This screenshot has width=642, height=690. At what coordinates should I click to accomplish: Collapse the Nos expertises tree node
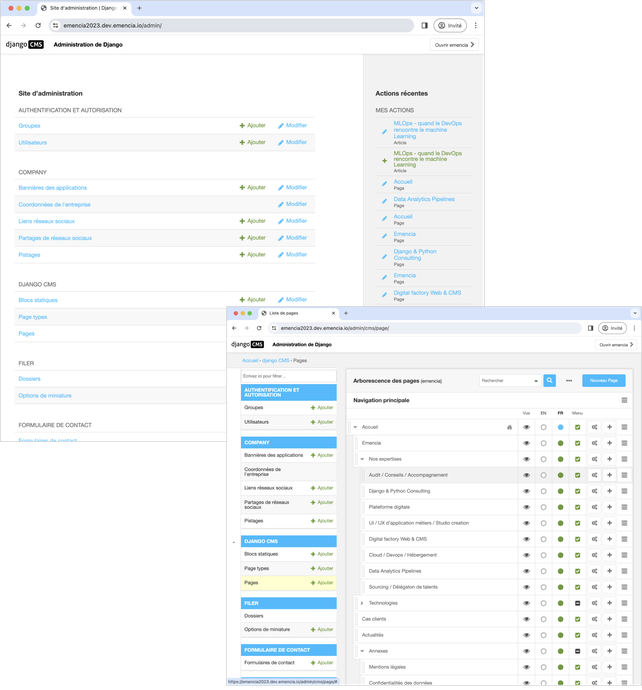(362, 459)
